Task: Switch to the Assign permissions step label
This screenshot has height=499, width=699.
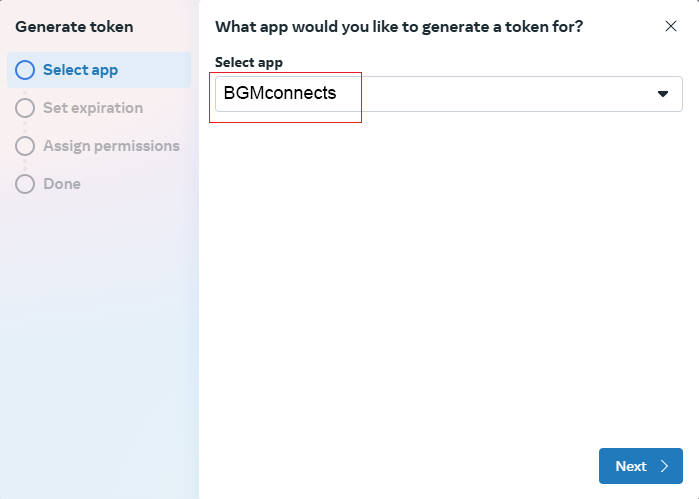Action: point(111,146)
